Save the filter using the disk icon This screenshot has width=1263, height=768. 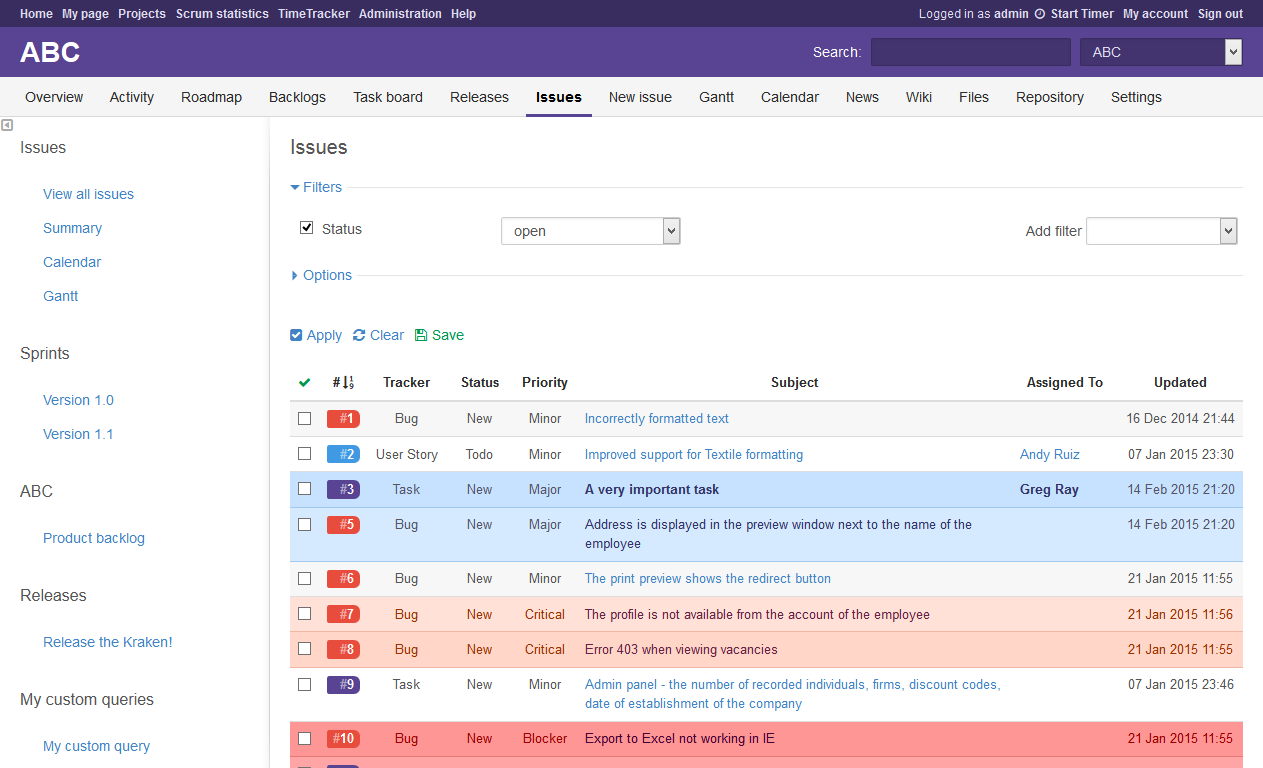tap(423, 335)
